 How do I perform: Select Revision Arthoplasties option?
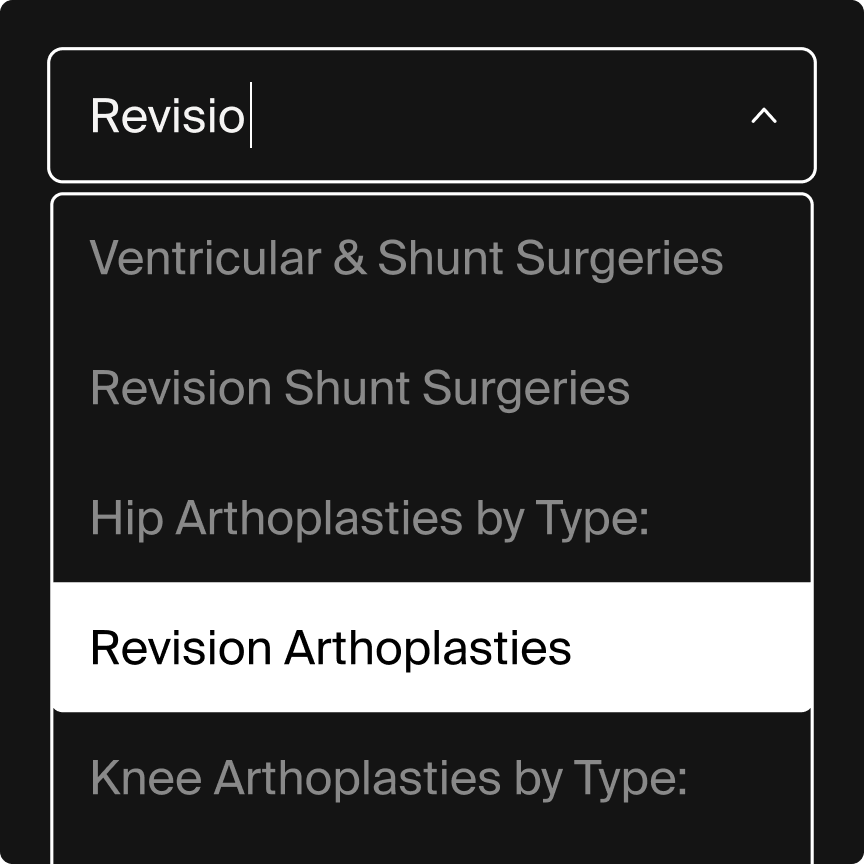pyautogui.click(x=330, y=648)
